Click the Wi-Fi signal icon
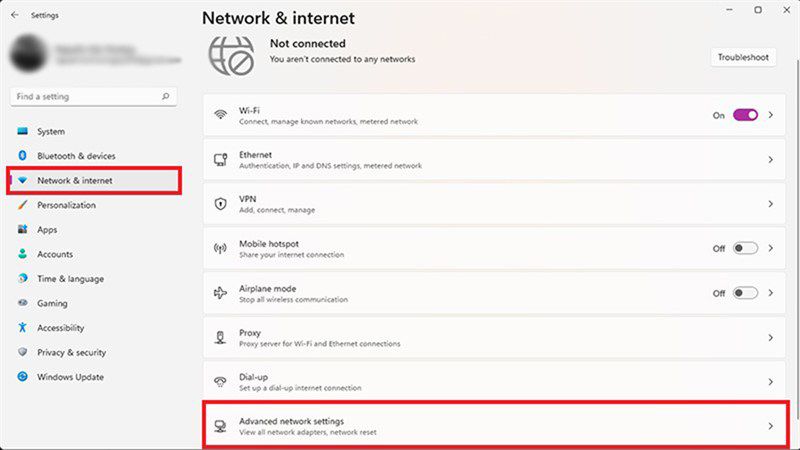Image resolution: width=800 pixels, height=450 pixels. pos(220,115)
